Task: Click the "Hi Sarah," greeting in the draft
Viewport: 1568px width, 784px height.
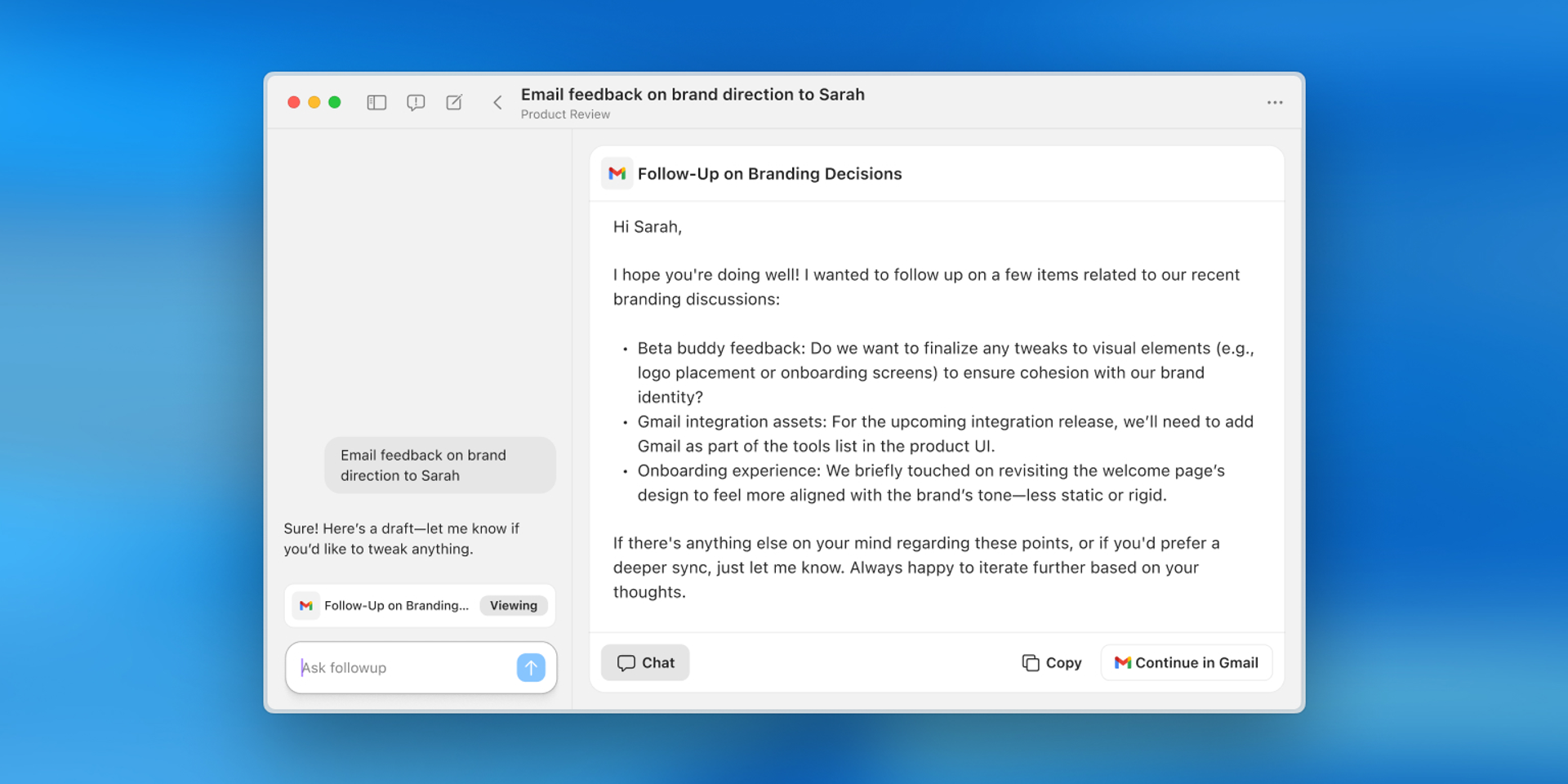Action: point(648,227)
